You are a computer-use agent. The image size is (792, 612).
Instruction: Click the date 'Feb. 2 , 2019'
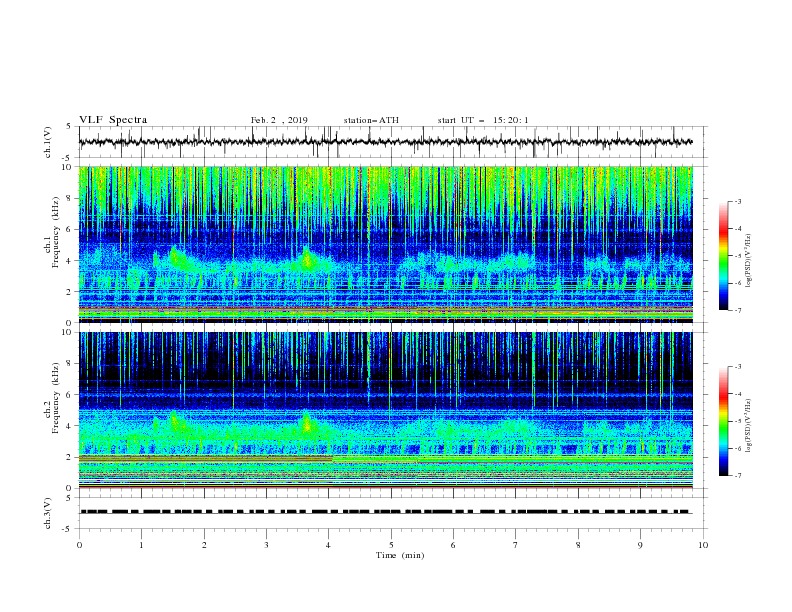point(279,120)
